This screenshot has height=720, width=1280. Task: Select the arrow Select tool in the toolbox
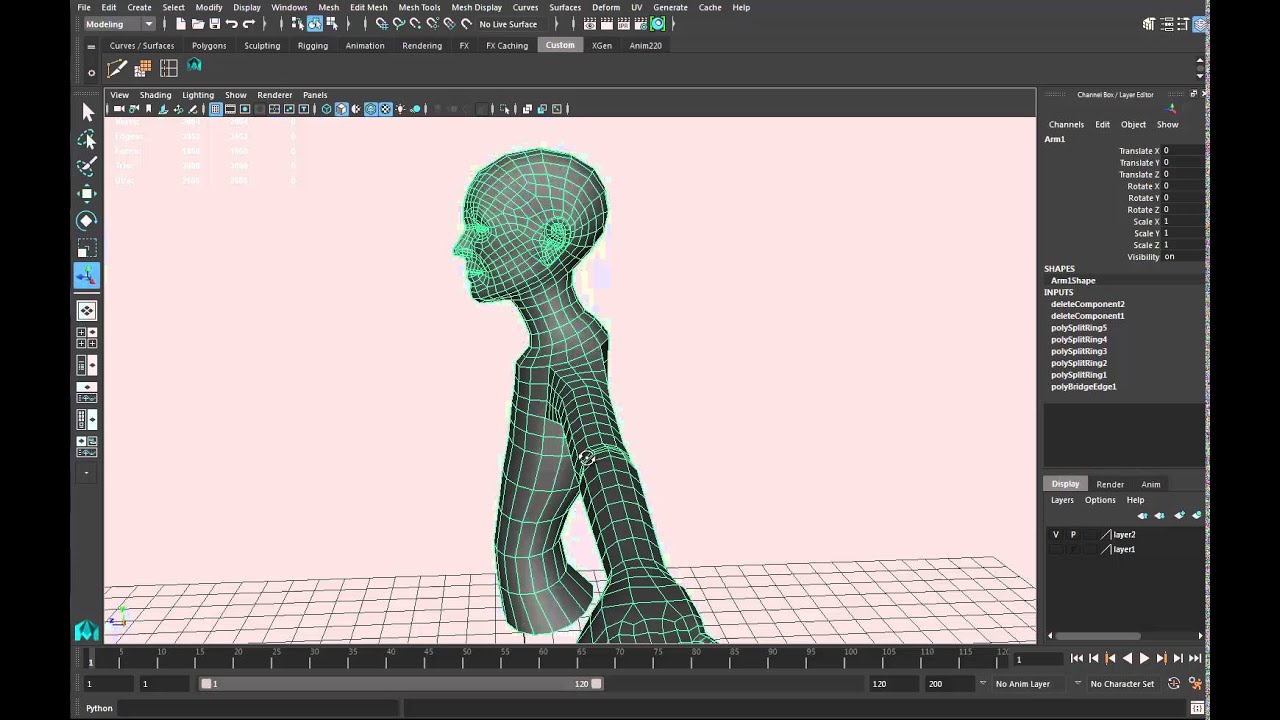point(87,112)
